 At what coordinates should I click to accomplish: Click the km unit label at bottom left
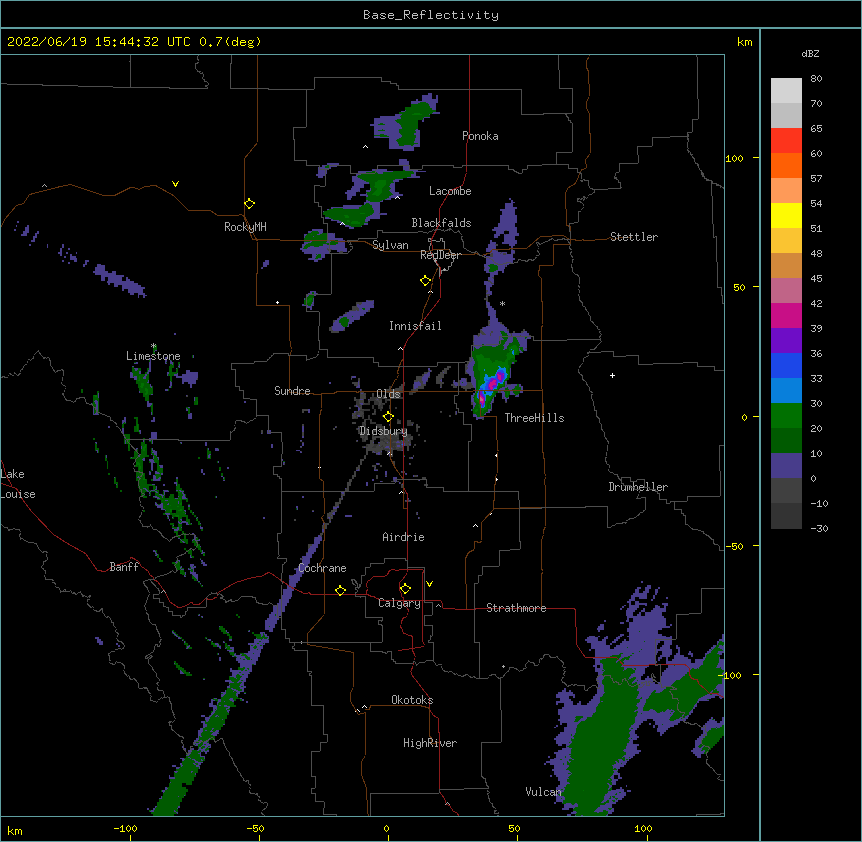[x=15, y=831]
